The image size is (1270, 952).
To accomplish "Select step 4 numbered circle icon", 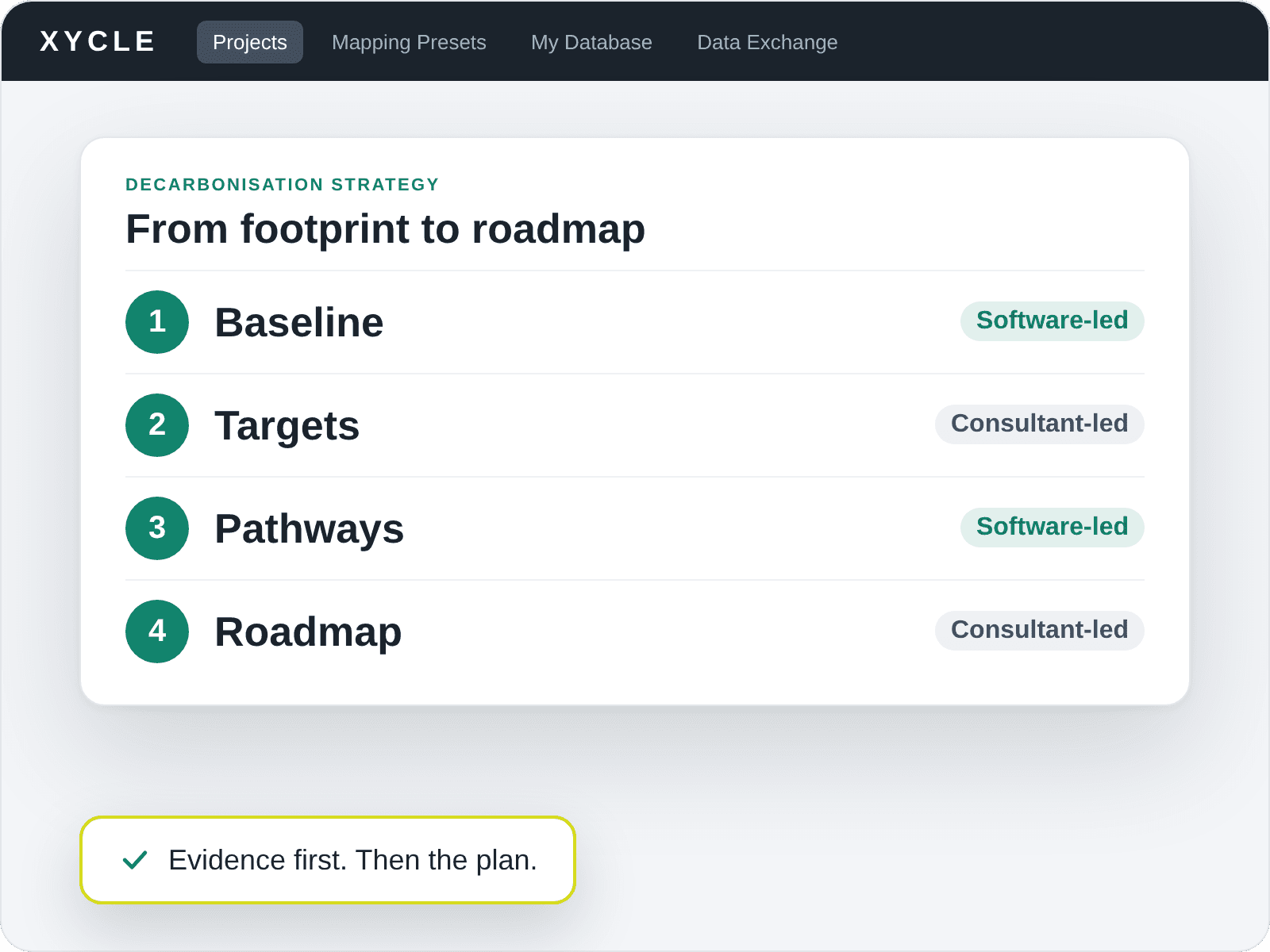I will click(x=157, y=631).
